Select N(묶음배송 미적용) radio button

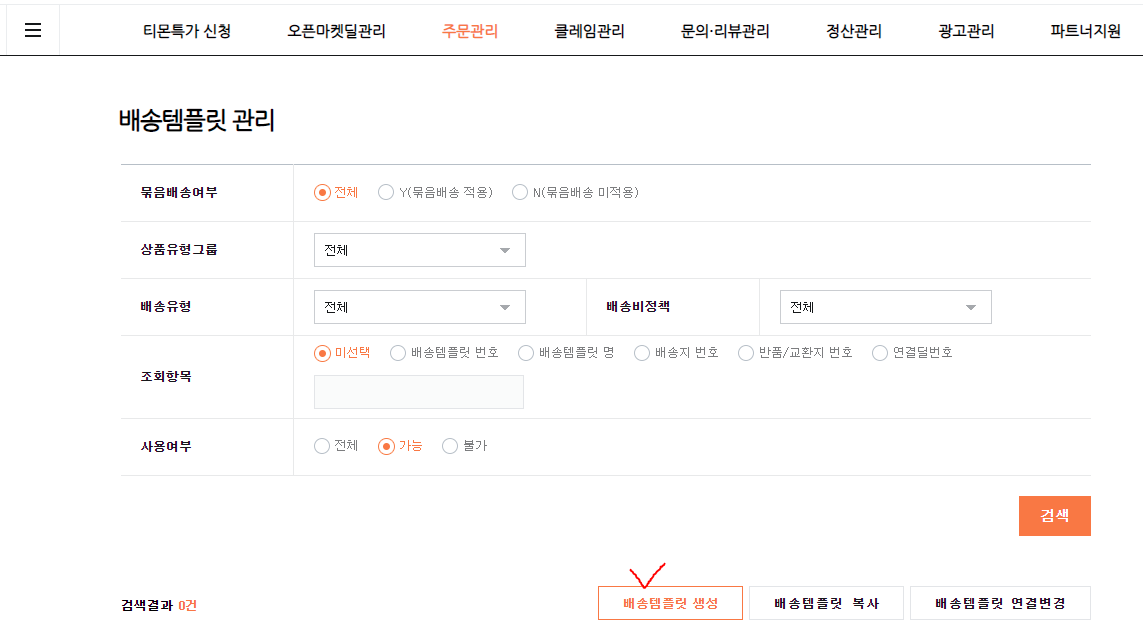pos(520,192)
